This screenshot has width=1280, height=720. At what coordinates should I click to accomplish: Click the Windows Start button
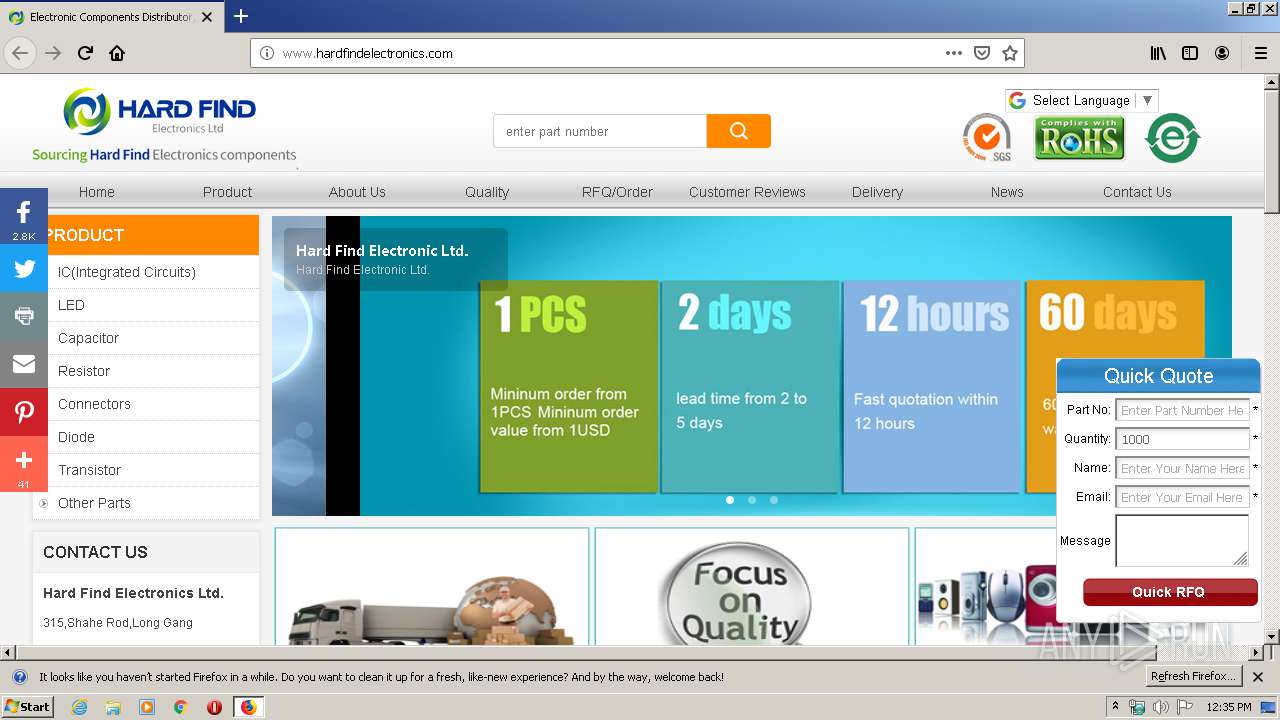[28, 707]
